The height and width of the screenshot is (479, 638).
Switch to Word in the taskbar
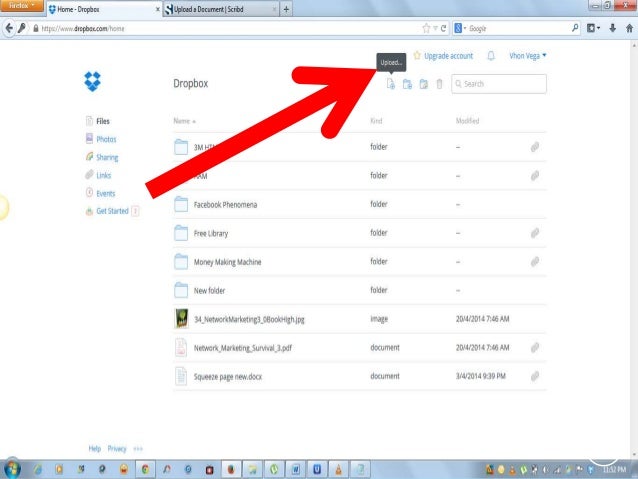(295, 469)
